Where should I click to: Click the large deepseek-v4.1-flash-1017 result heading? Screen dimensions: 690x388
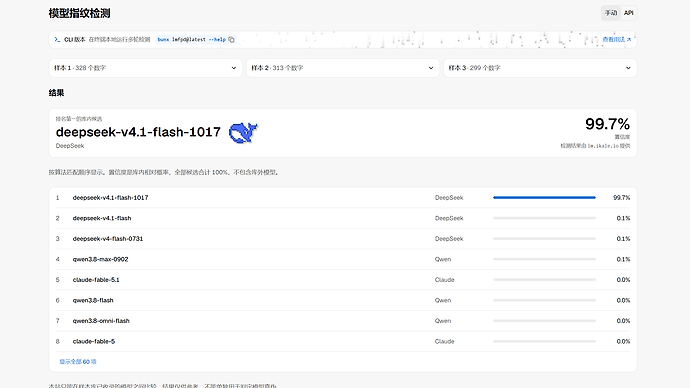[138, 132]
